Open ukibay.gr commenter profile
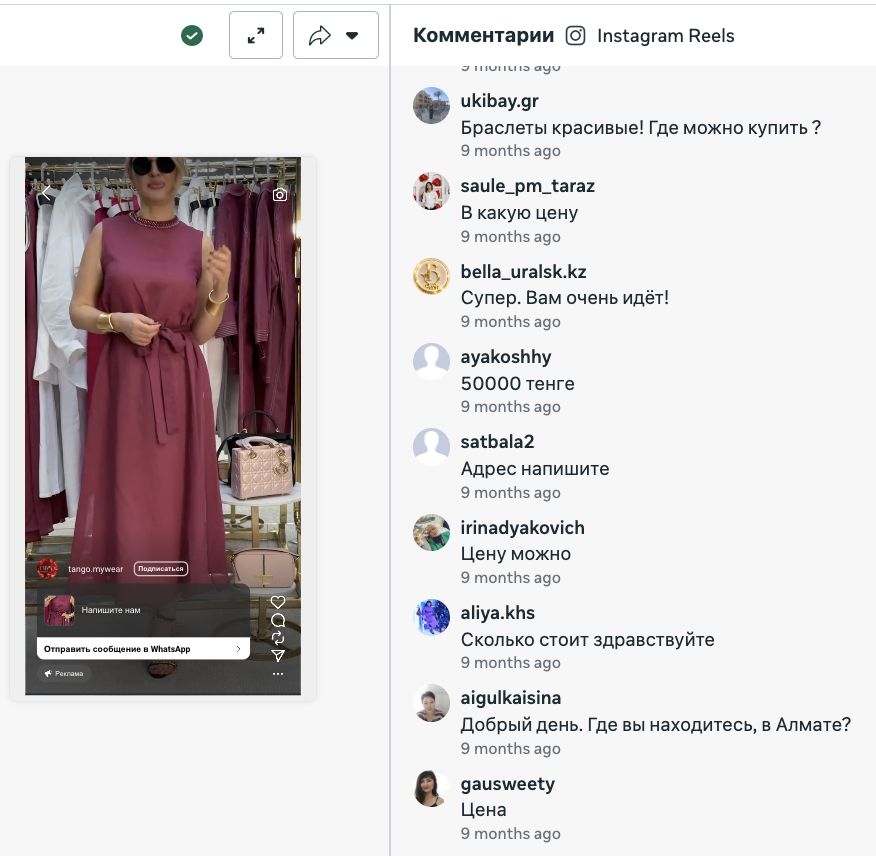Image resolution: width=876 pixels, height=856 pixels. (x=500, y=101)
